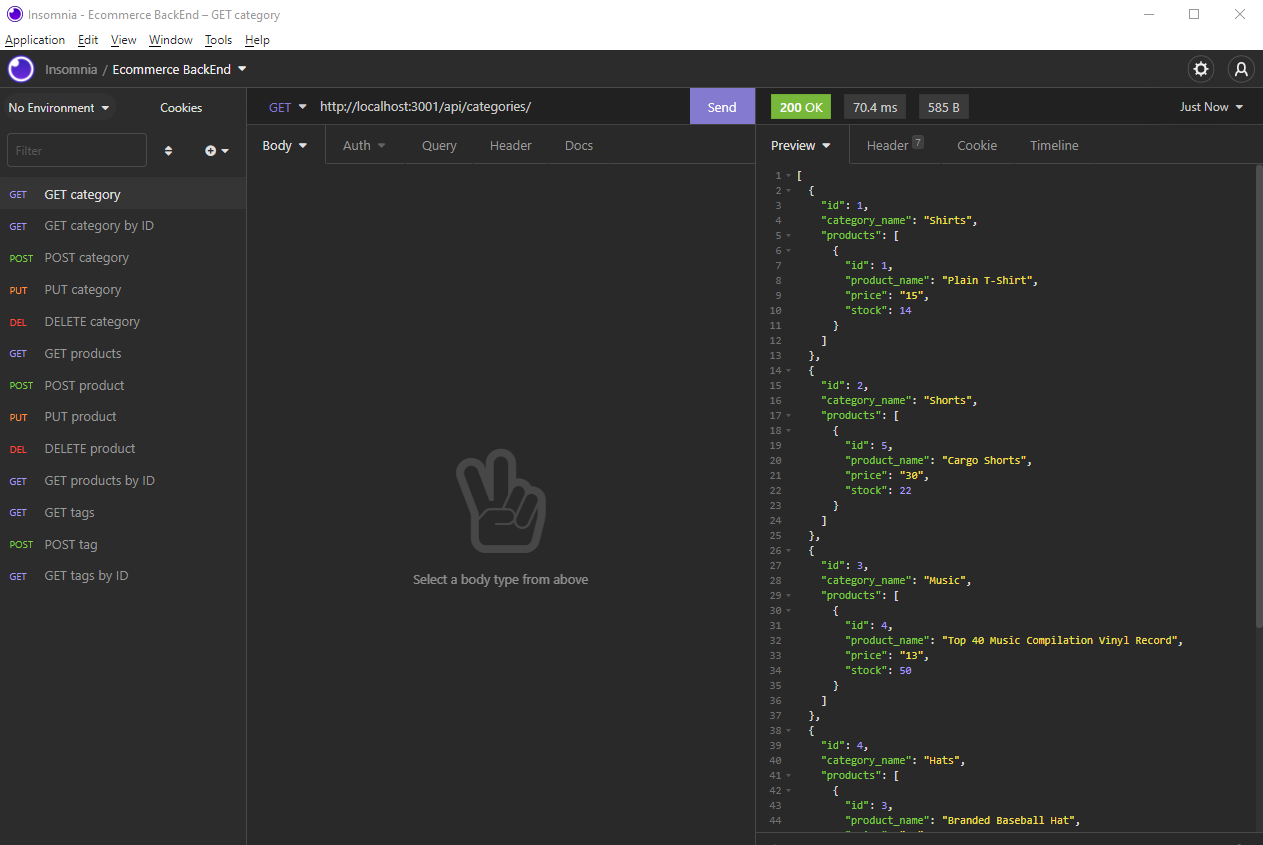
Task: Open the Cookies manager
Action: [181, 107]
